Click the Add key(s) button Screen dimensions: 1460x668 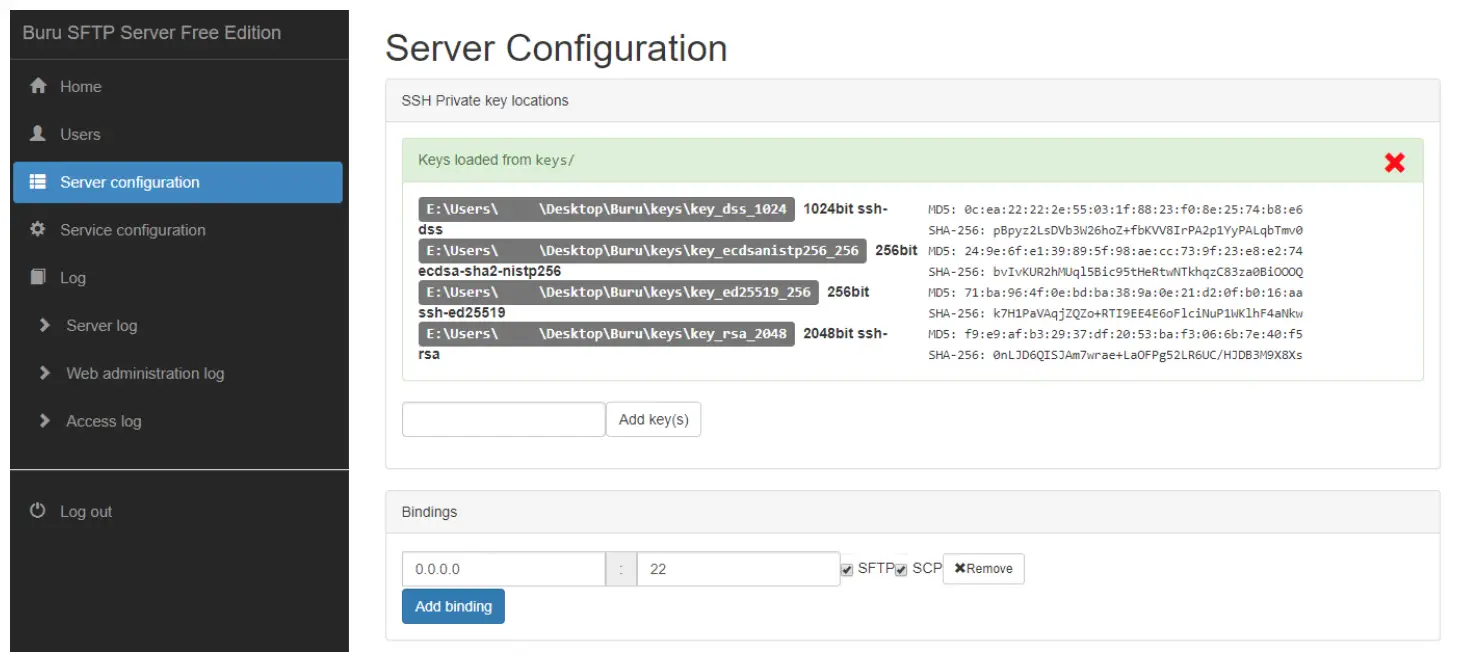pos(653,420)
